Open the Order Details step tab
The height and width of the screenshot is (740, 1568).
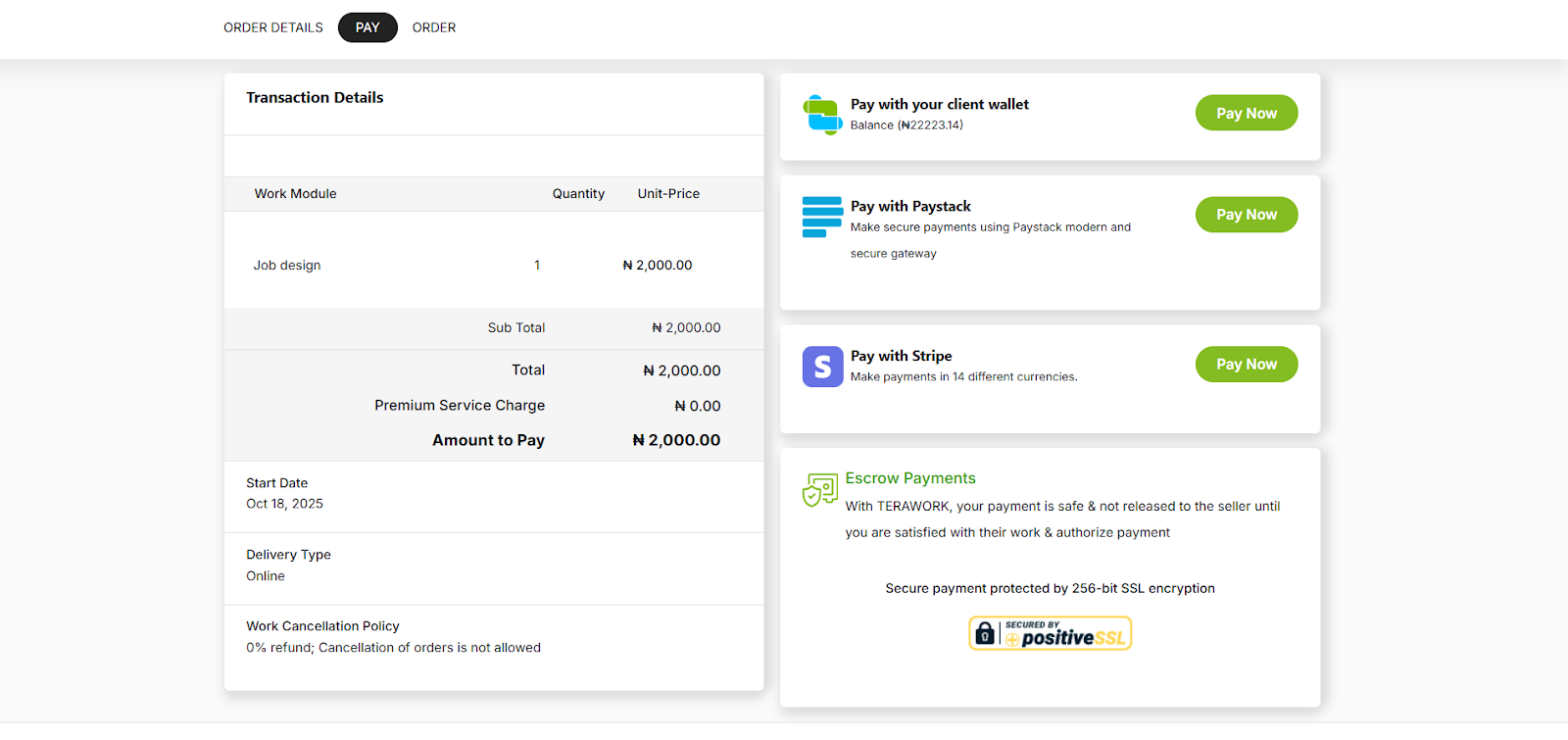point(272,27)
